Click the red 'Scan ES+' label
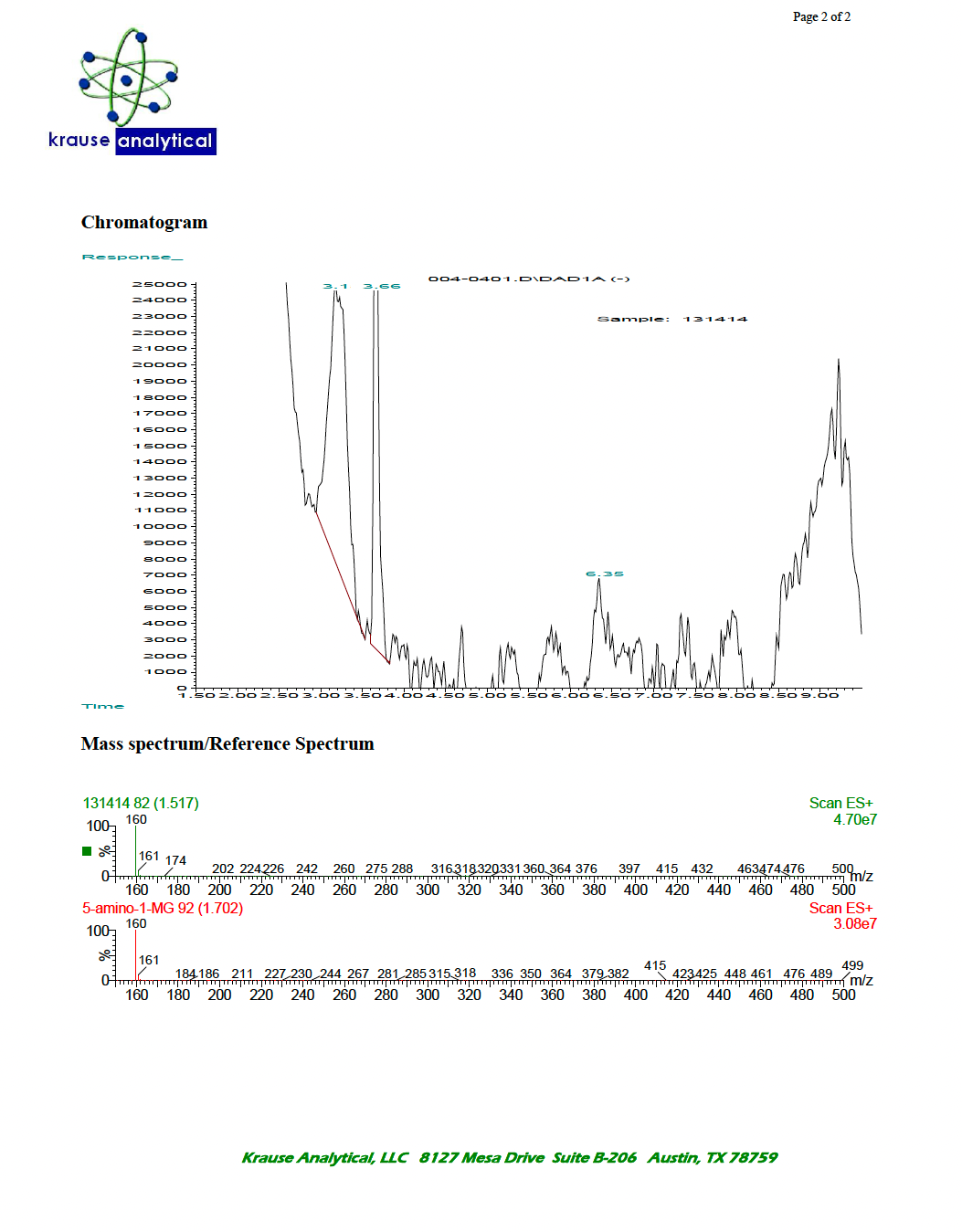Viewport: 962px width, 1232px height. (840, 909)
